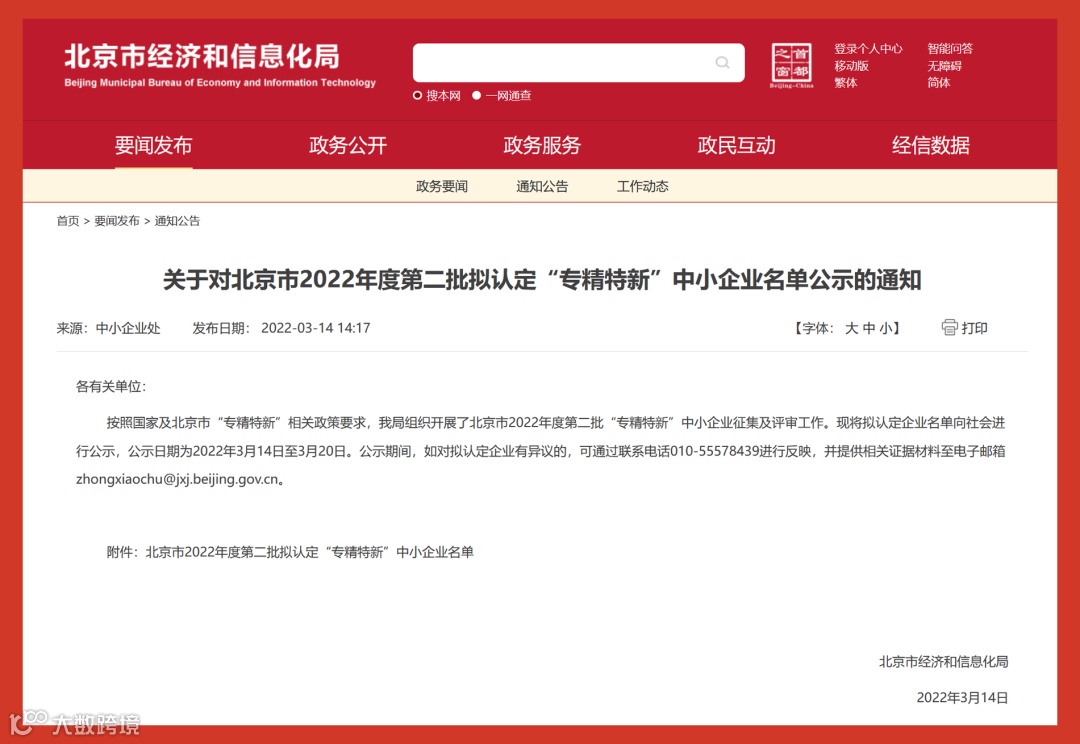Image resolution: width=1080 pixels, height=744 pixels.
Task: Click the source text 中小企业处
Action: [128, 328]
